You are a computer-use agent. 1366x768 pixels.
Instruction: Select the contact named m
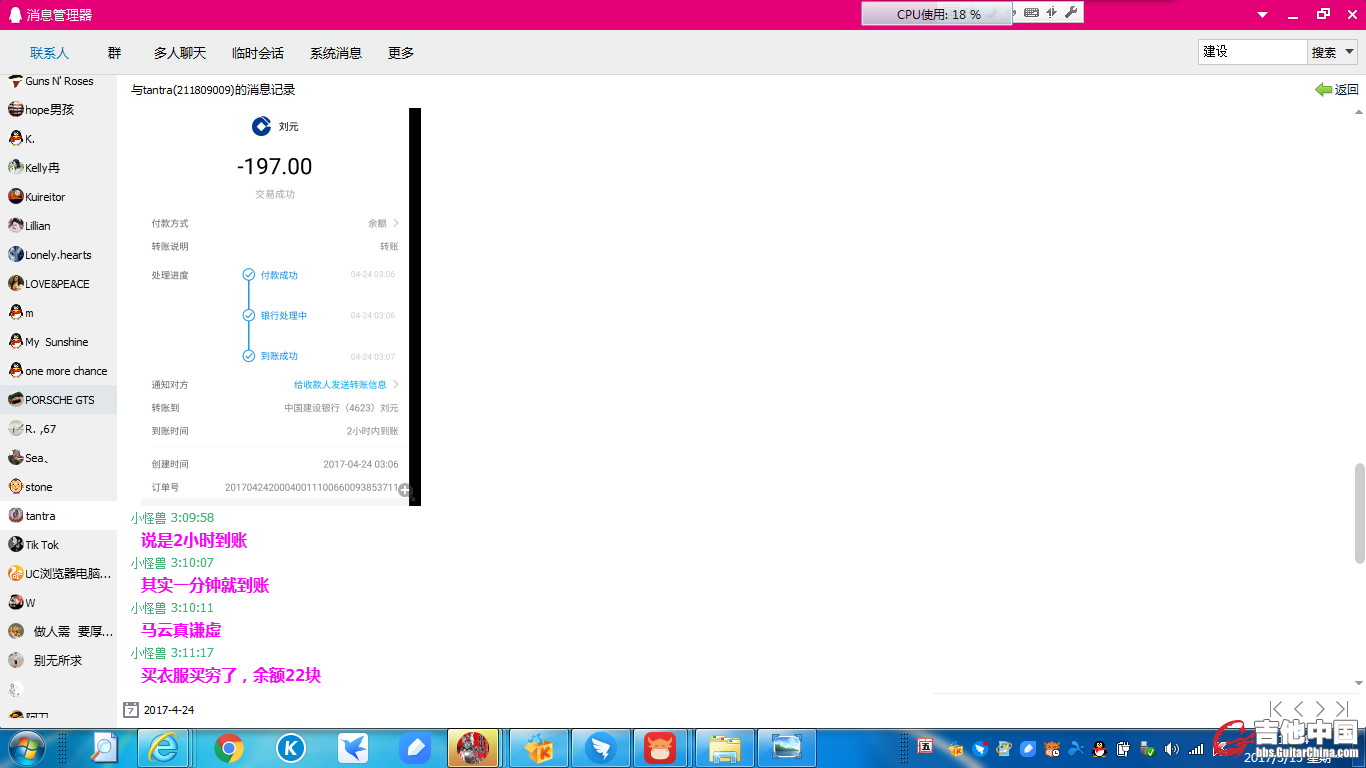58,313
